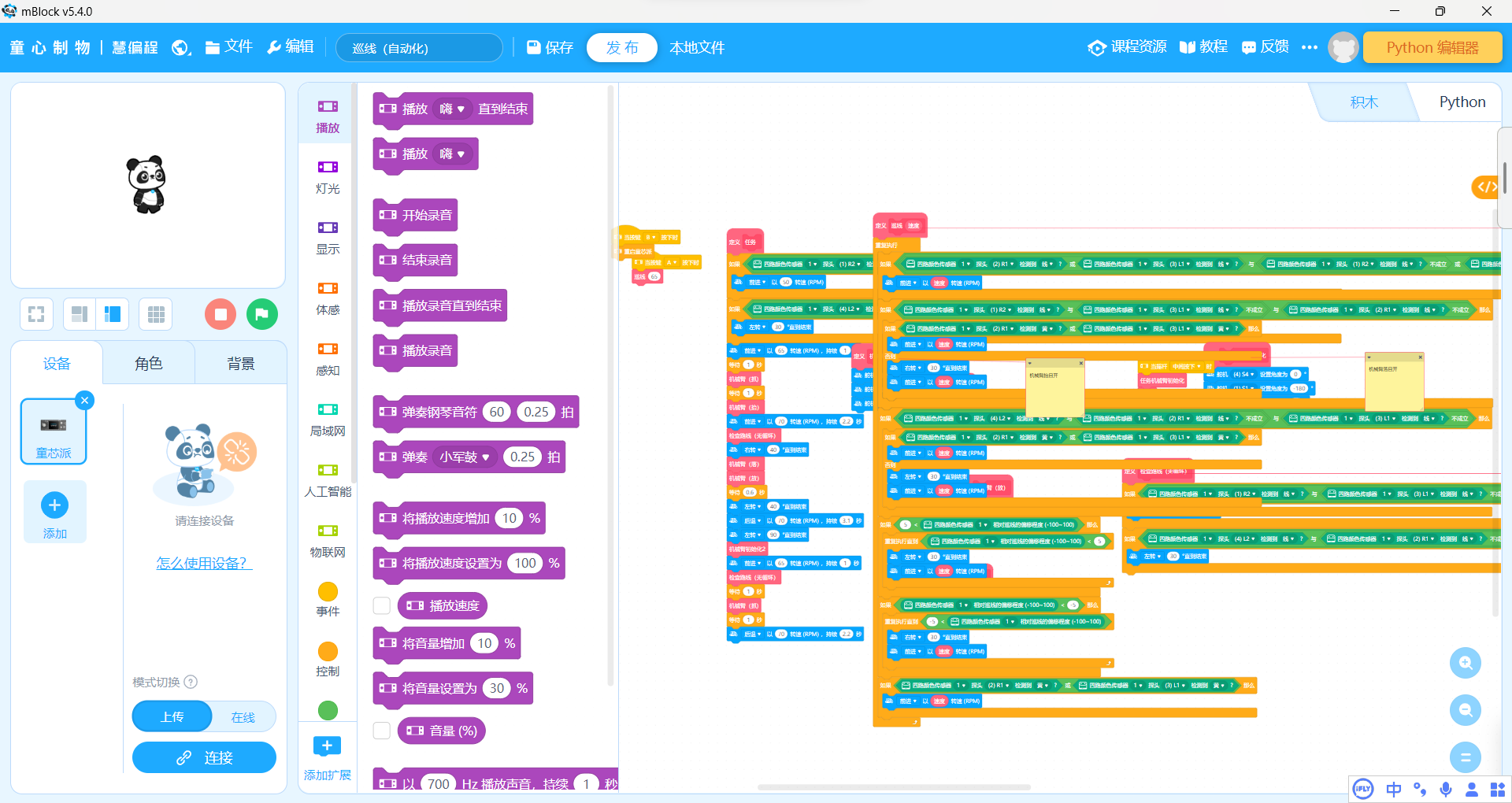Switch to 在线 live mode
Image resolution: width=1512 pixels, height=803 pixels.
coord(243,717)
